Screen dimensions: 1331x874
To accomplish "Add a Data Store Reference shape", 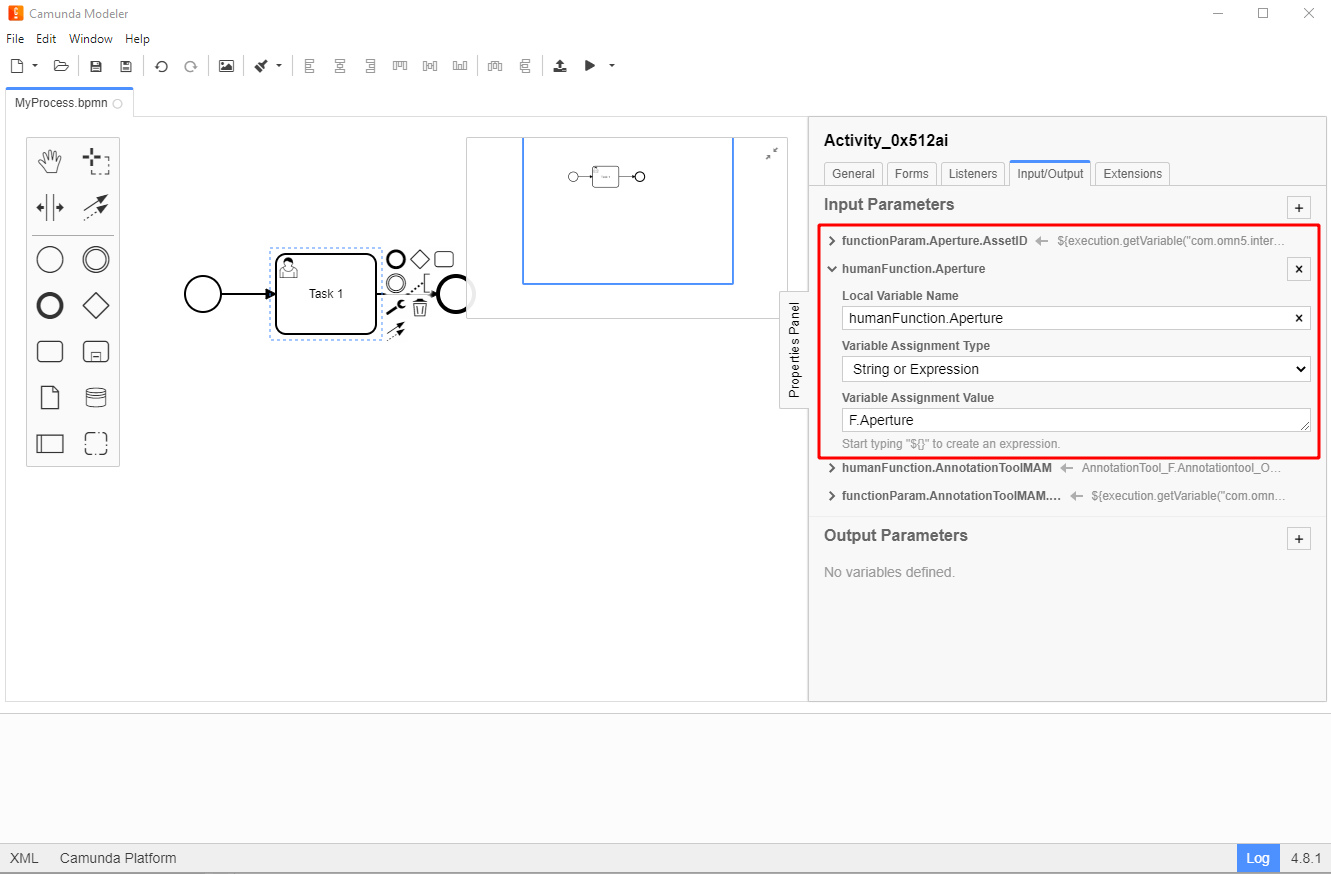I will pos(95,398).
